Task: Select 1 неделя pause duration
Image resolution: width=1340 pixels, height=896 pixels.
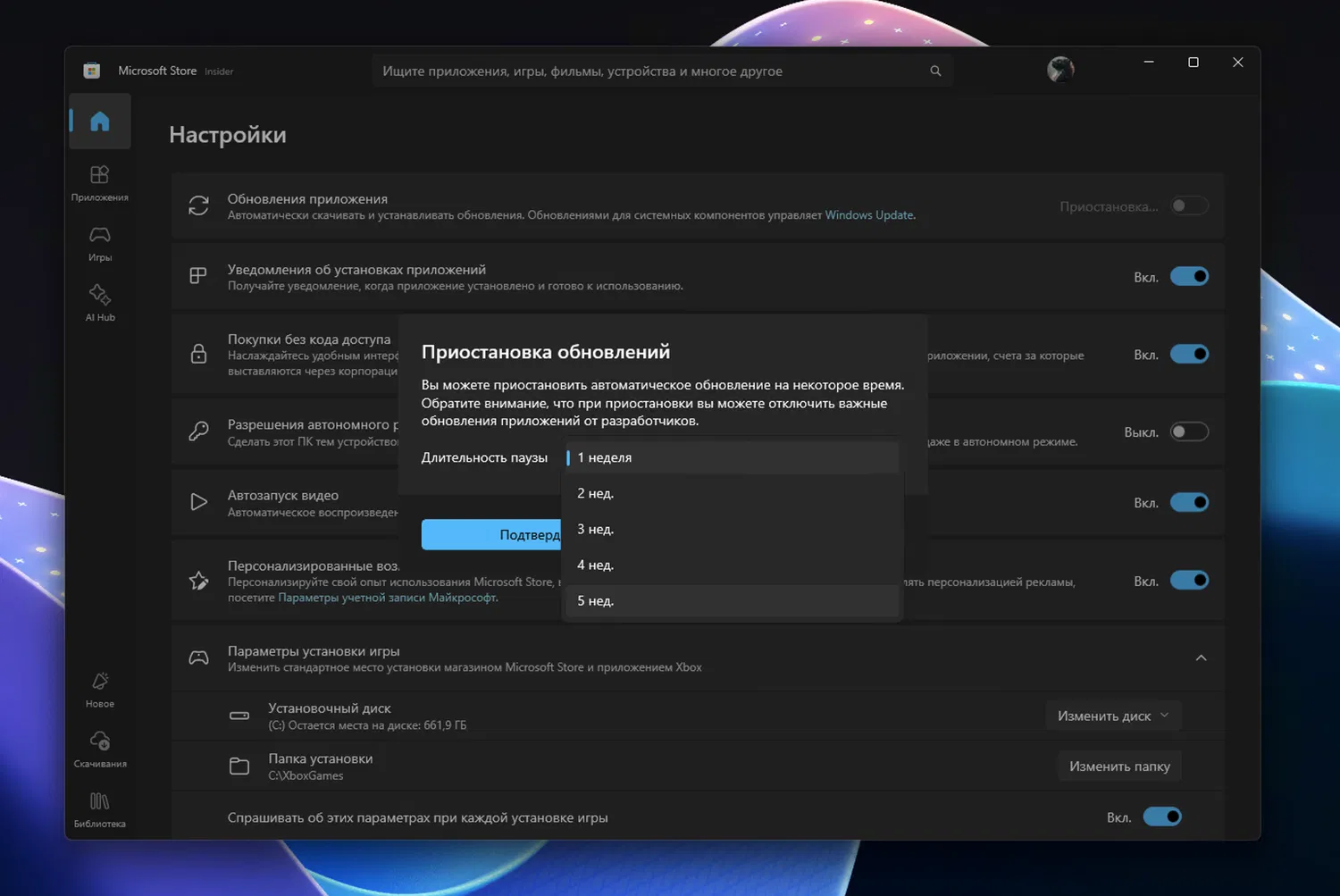Action: click(733, 457)
